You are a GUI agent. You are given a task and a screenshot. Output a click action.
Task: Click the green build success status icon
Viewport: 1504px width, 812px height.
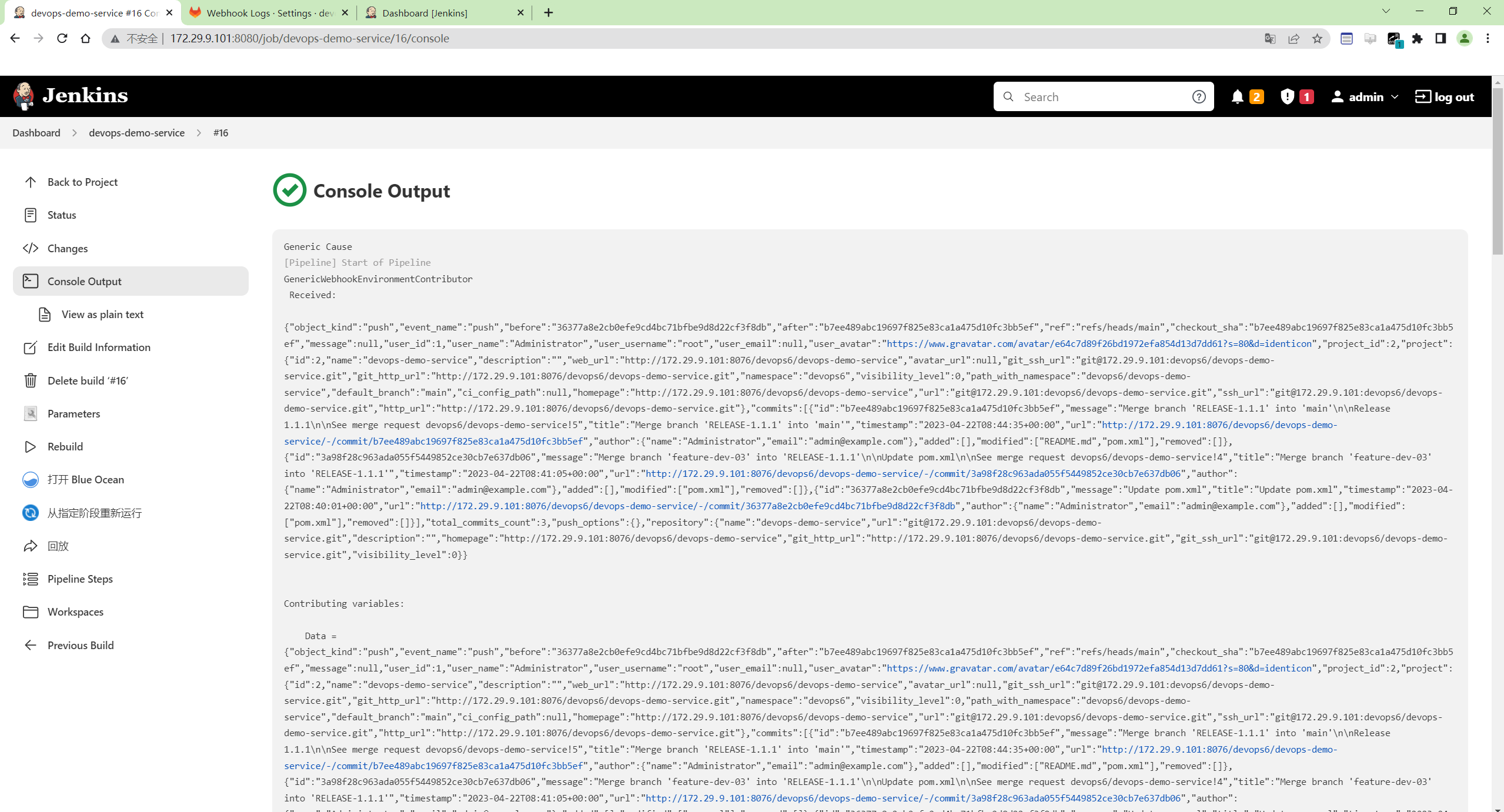[x=290, y=191]
